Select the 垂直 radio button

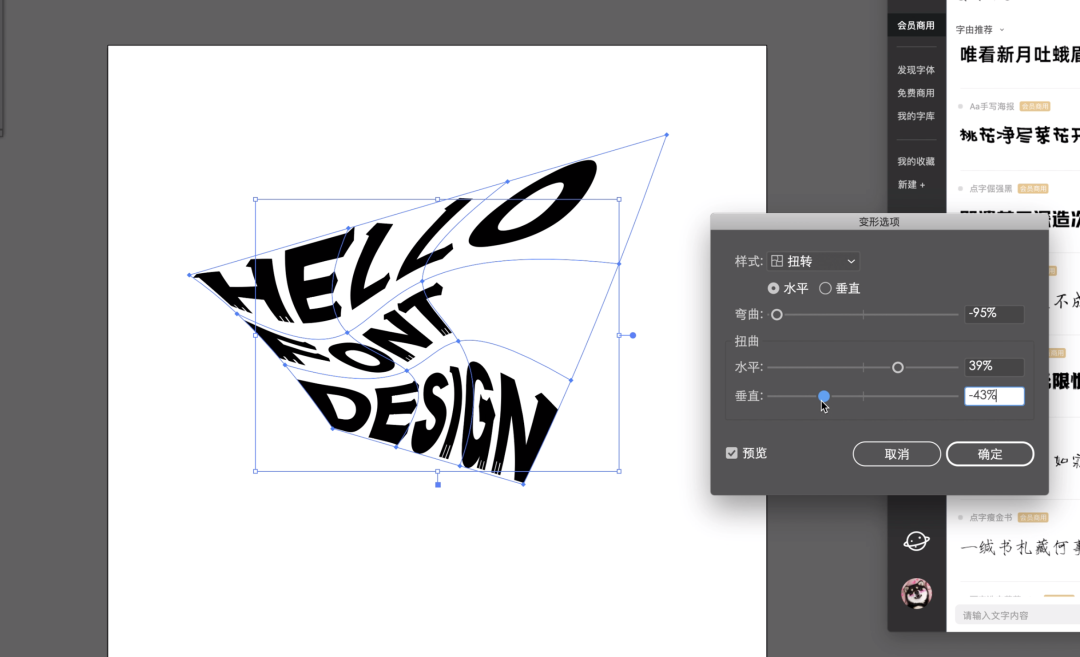click(x=825, y=288)
